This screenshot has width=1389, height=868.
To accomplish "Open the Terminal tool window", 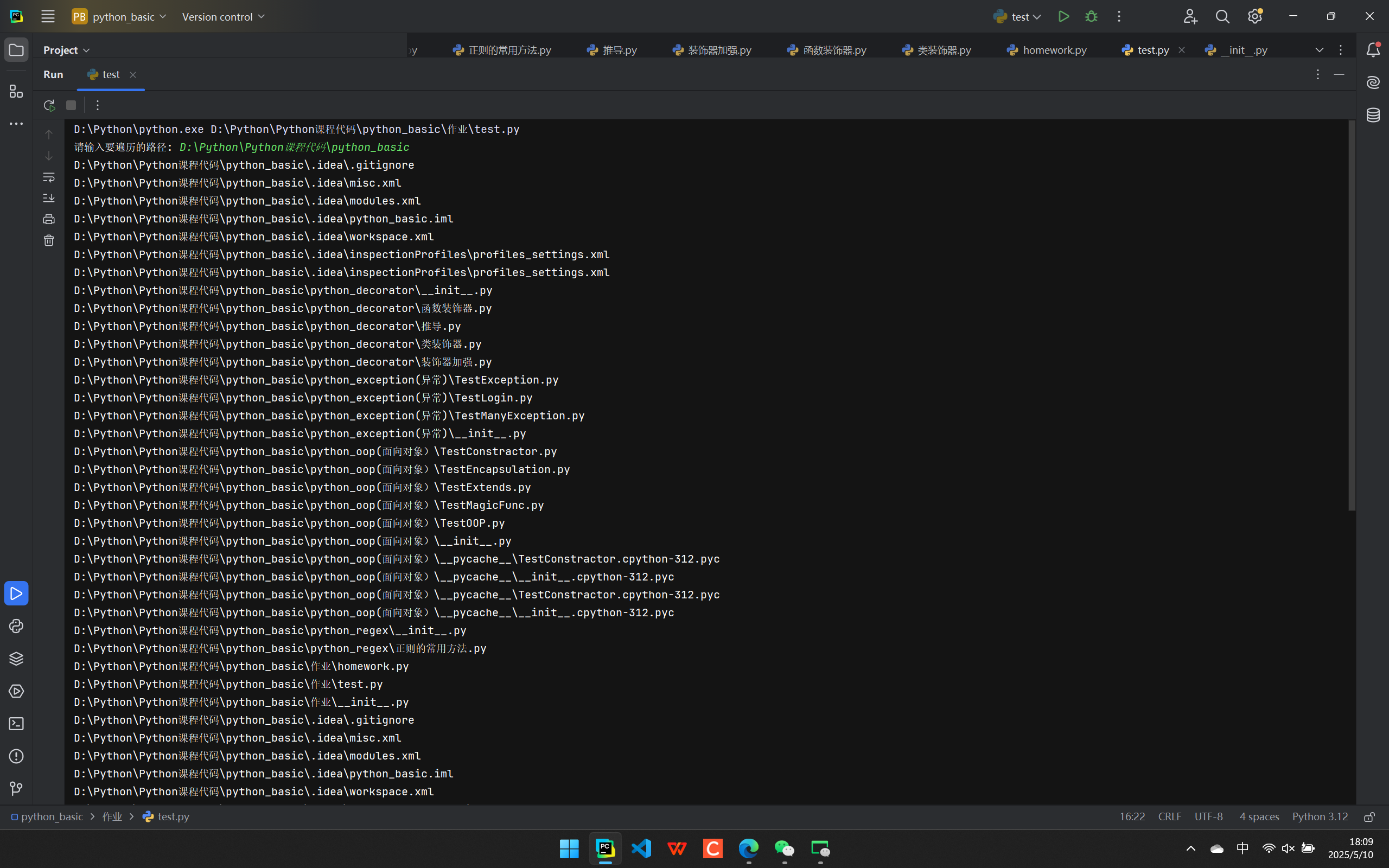I will [x=16, y=723].
